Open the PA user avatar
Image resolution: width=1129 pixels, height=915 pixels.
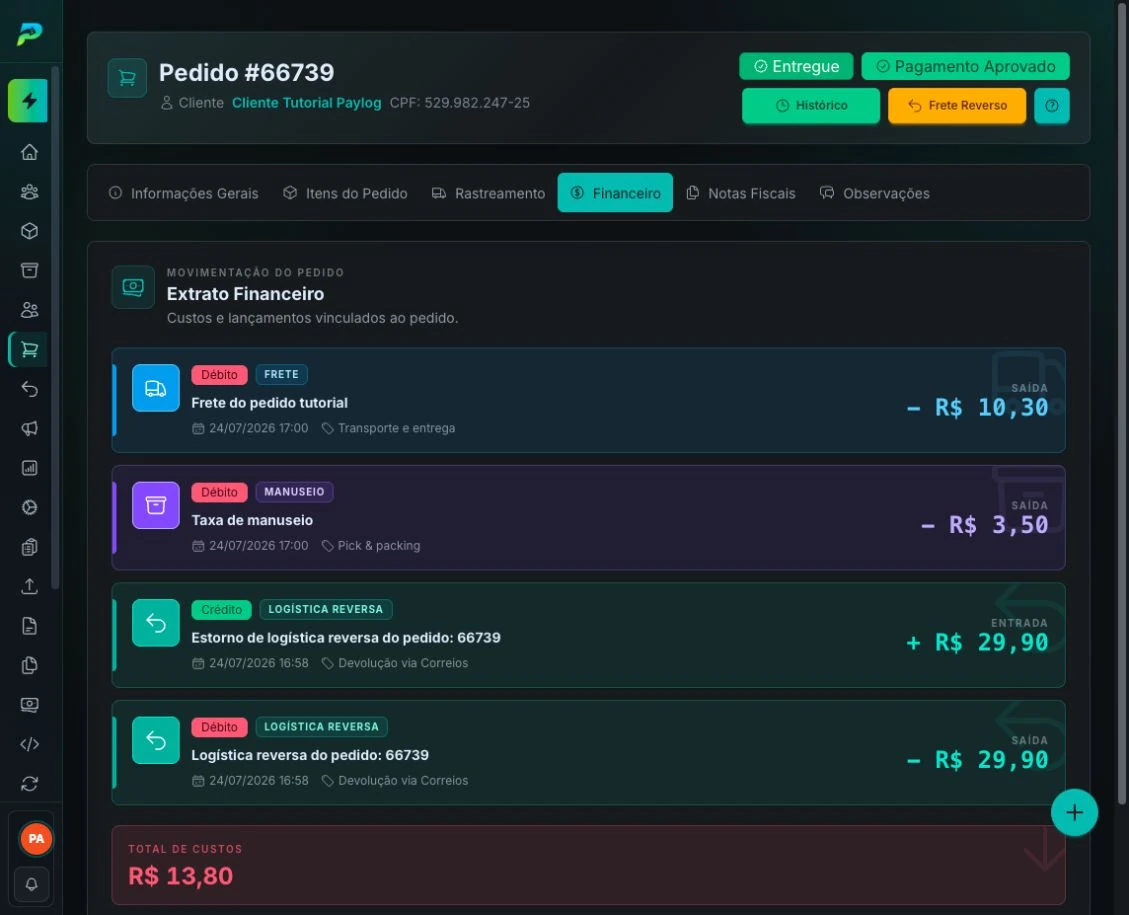[x=35, y=839]
